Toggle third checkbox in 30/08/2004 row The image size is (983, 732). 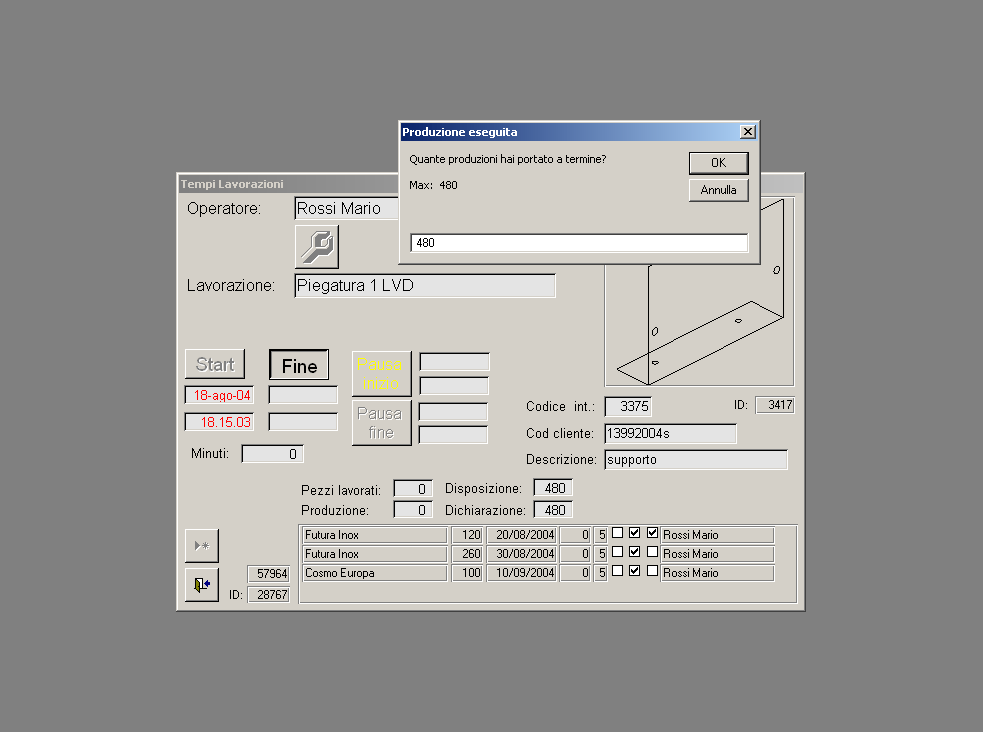[x=652, y=552]
